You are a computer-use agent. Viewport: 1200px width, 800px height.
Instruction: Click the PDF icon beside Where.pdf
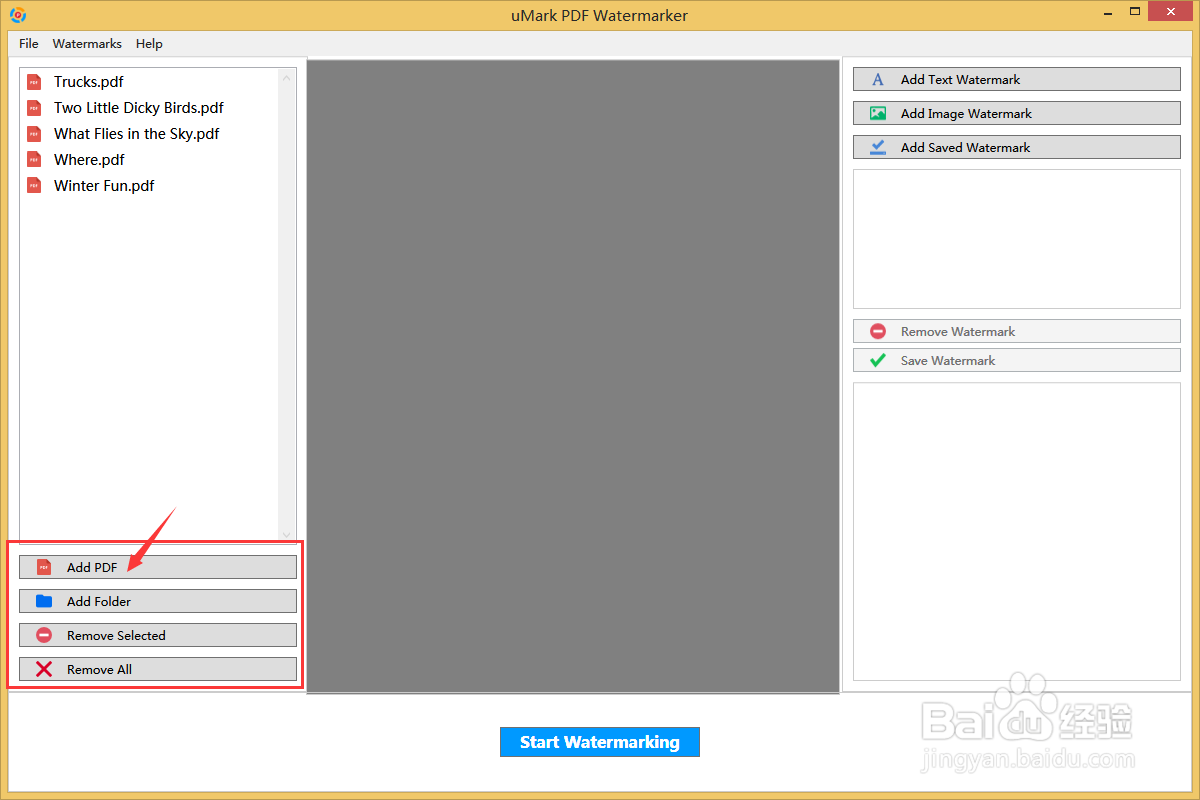34,160
